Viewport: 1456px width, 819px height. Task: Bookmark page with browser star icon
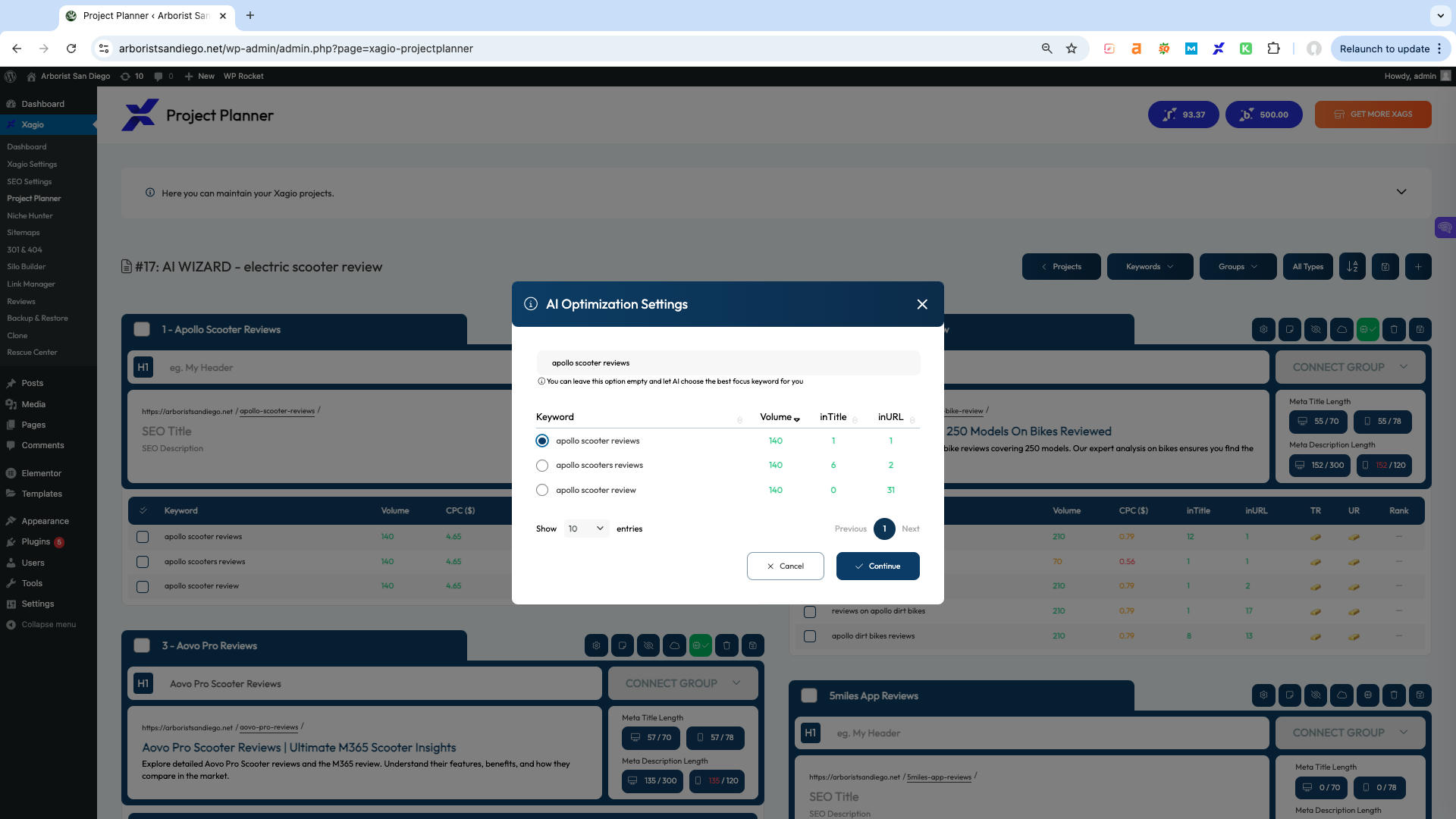point(1072,49)
